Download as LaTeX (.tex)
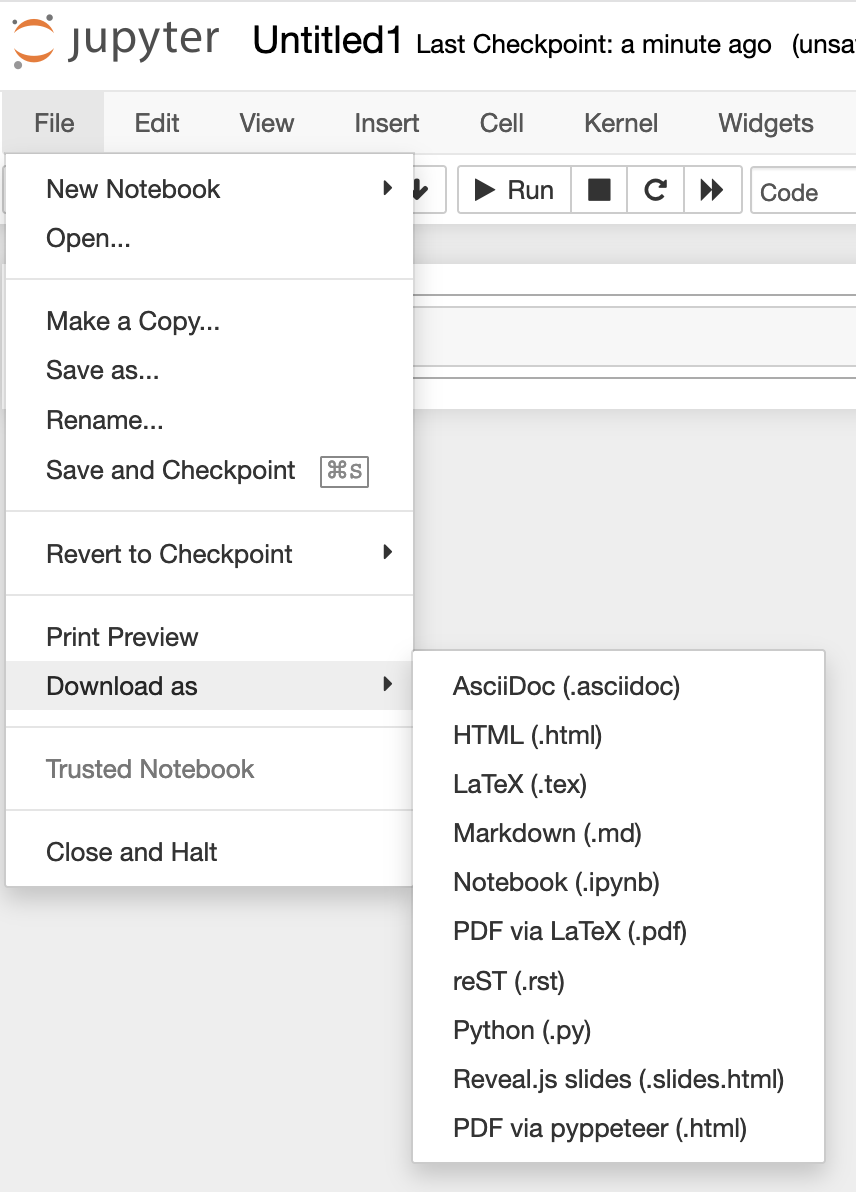856x1192 pixels. pos(618,784)
